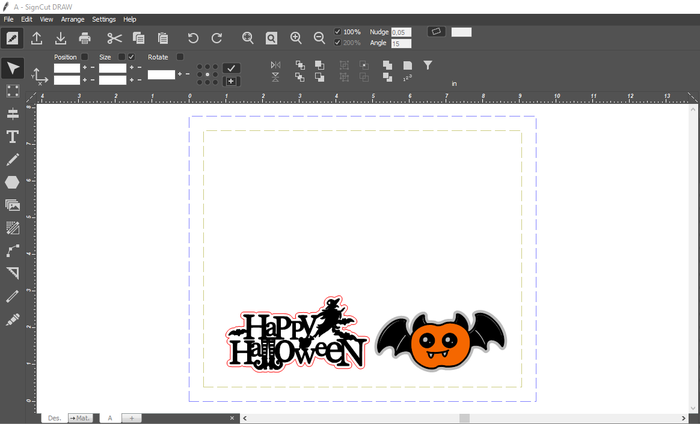Screen dimensions: 700x424
Task: Toggle the first Size checkbox
Action: tap(121, 57)
